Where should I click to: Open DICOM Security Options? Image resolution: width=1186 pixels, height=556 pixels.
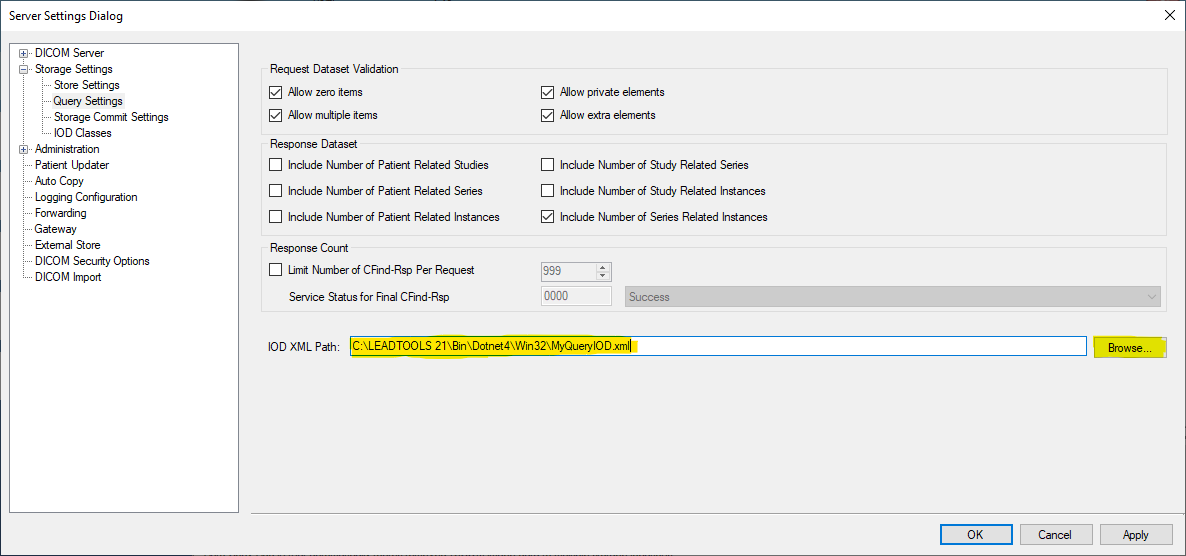coord(92,261)
